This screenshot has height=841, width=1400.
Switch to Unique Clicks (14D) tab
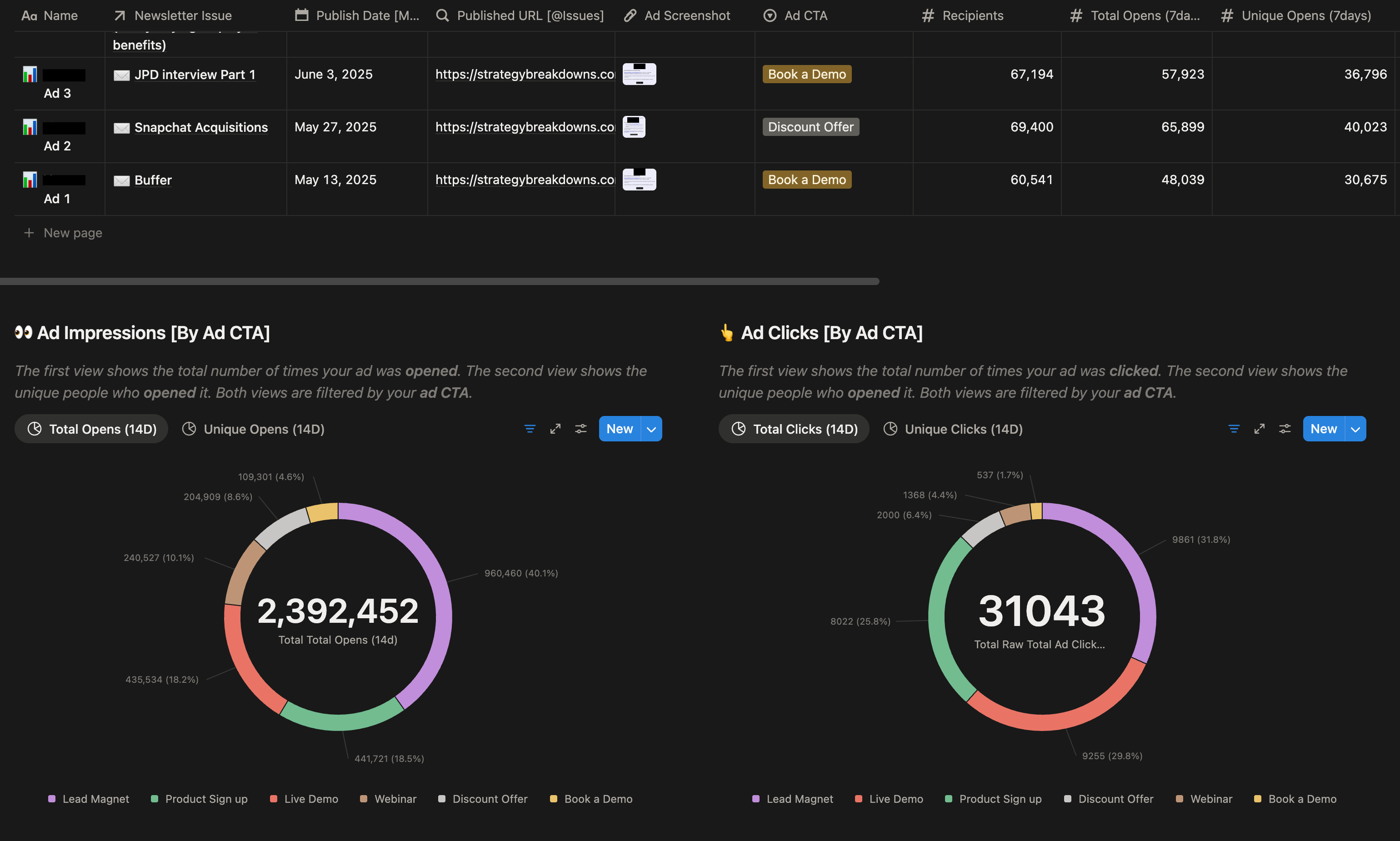pyautogui.click(x=953, y=429)
